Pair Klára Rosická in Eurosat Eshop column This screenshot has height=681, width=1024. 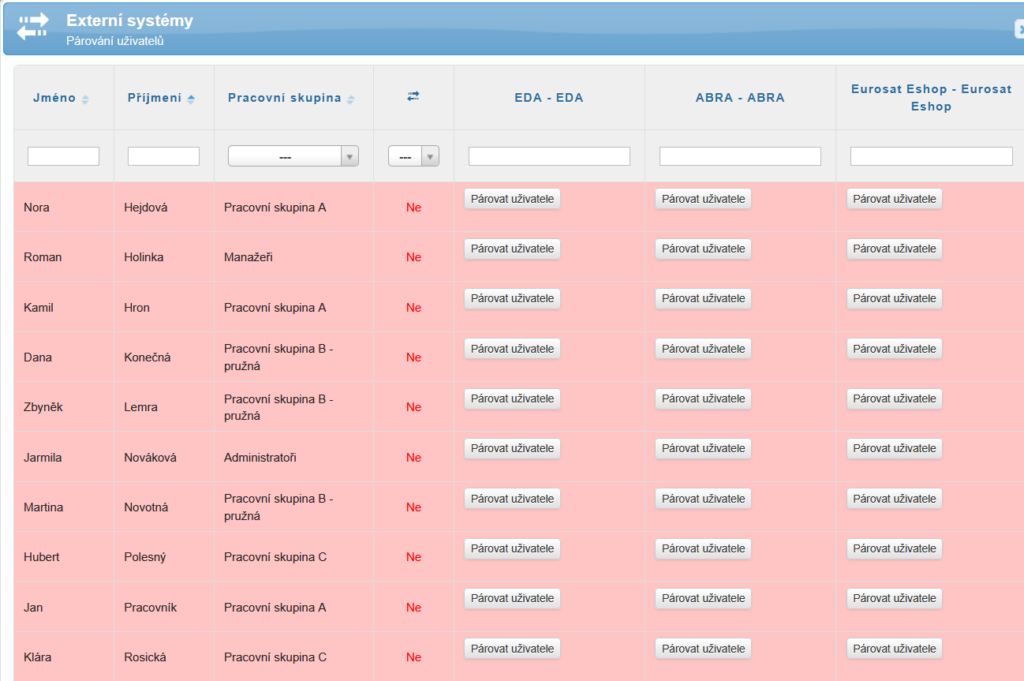(x=895, y=648)
